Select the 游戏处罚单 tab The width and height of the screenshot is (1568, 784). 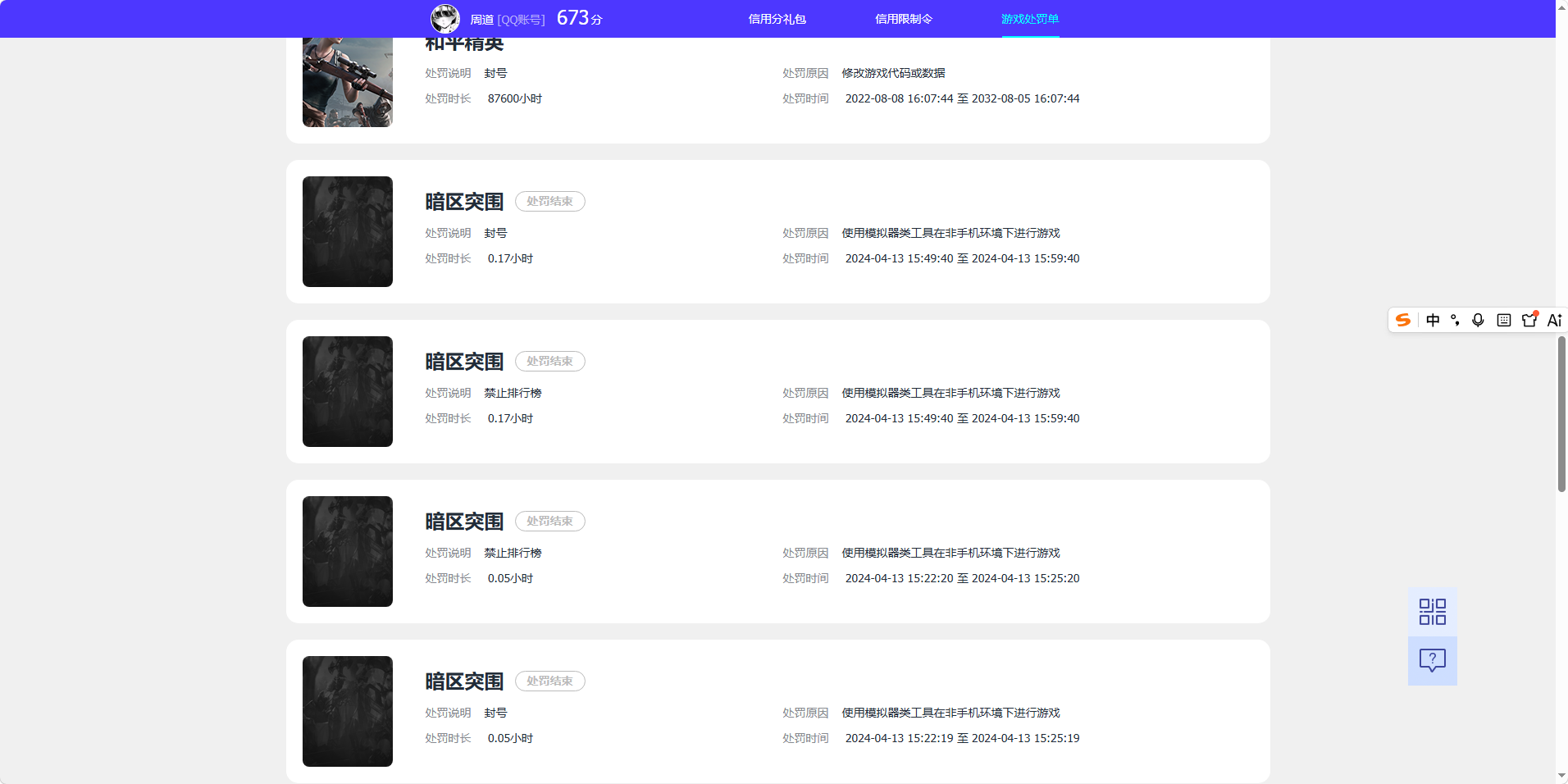click(1030, 19)
